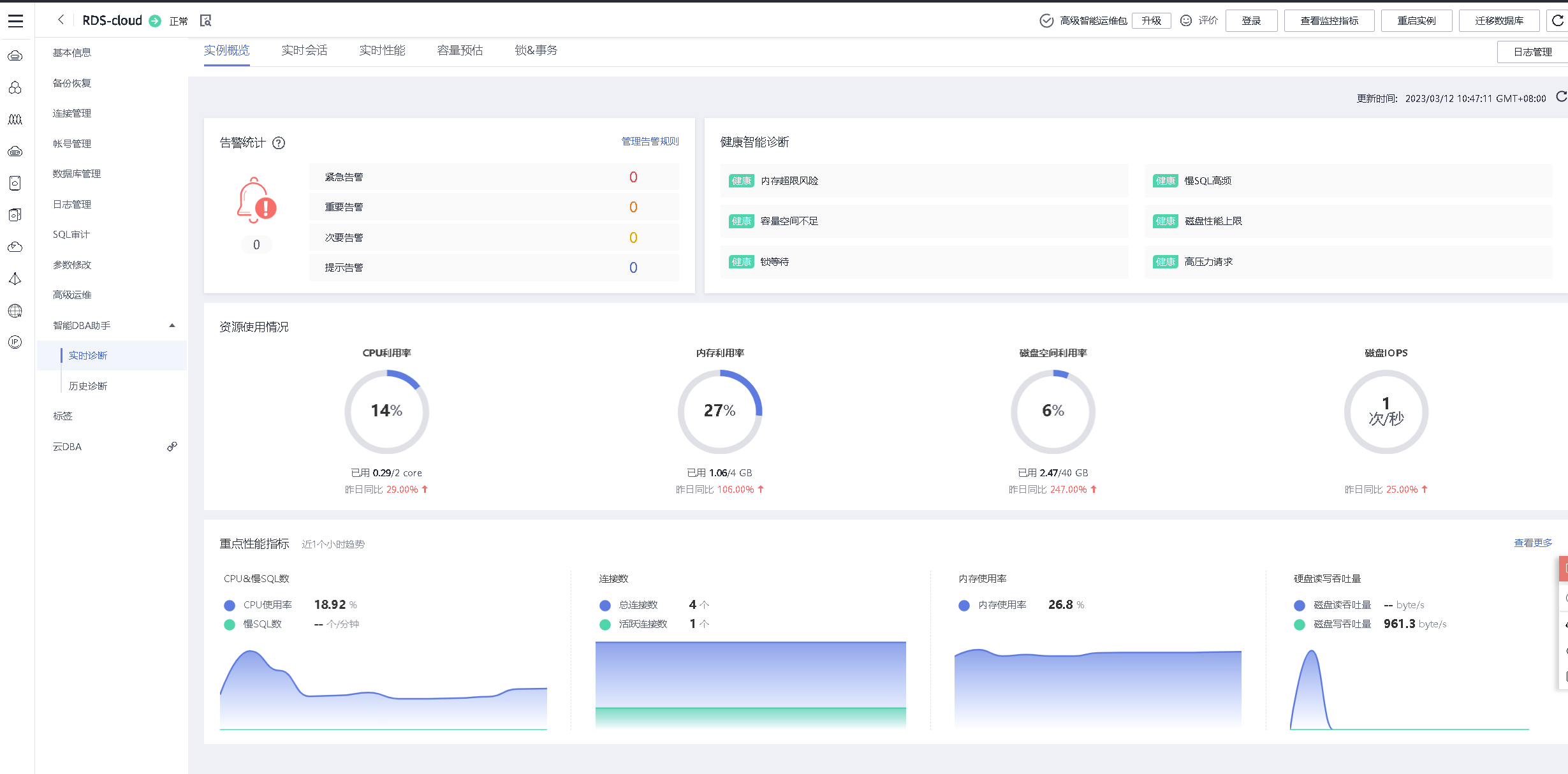The width and height of the screenshot is (1568, 774).
Task: Click the help icon next to 告警统计
Action: [279, 143]
